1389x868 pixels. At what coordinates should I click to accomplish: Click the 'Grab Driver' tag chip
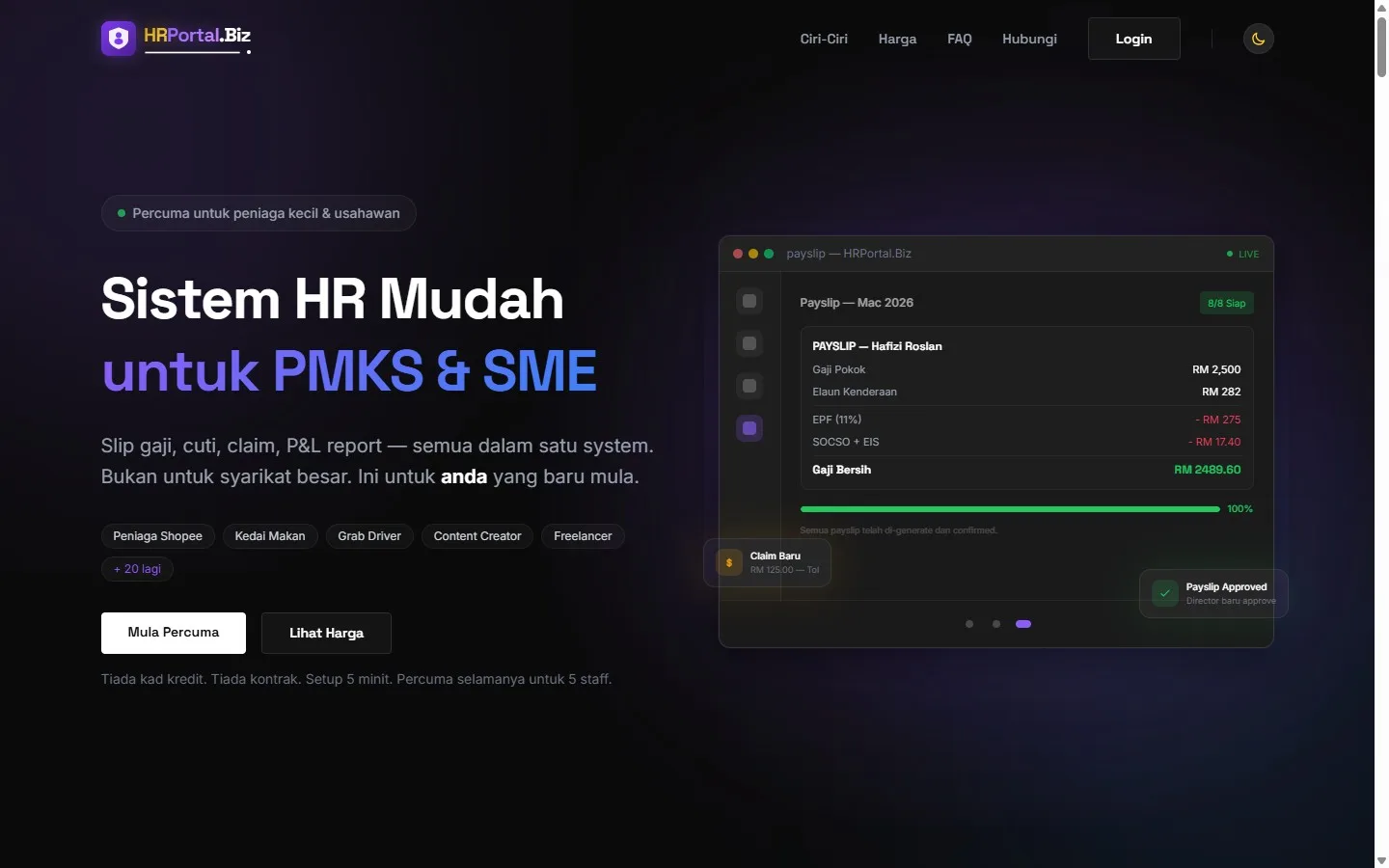[369, 536]
